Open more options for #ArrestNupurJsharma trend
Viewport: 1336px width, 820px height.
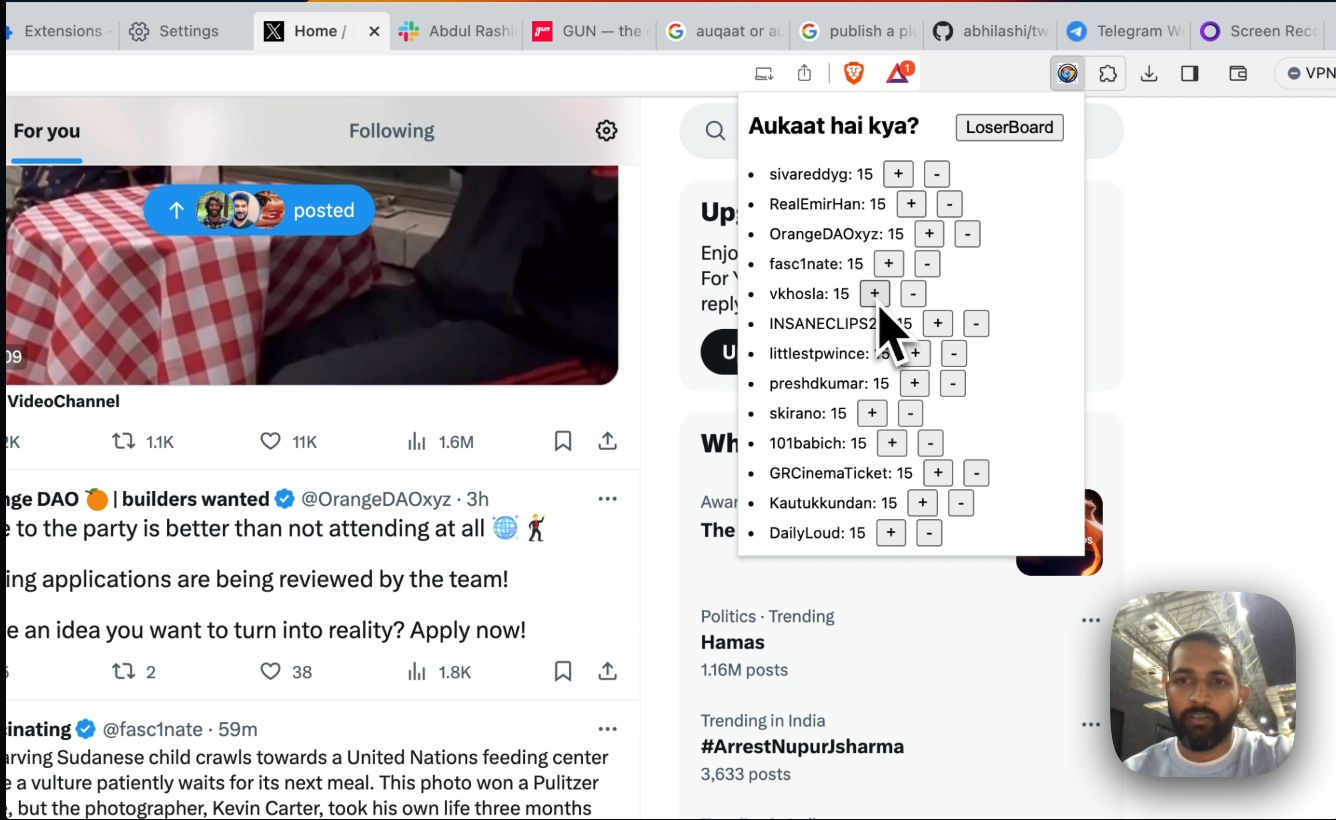pyautogui.click(x=1090, y=724)
